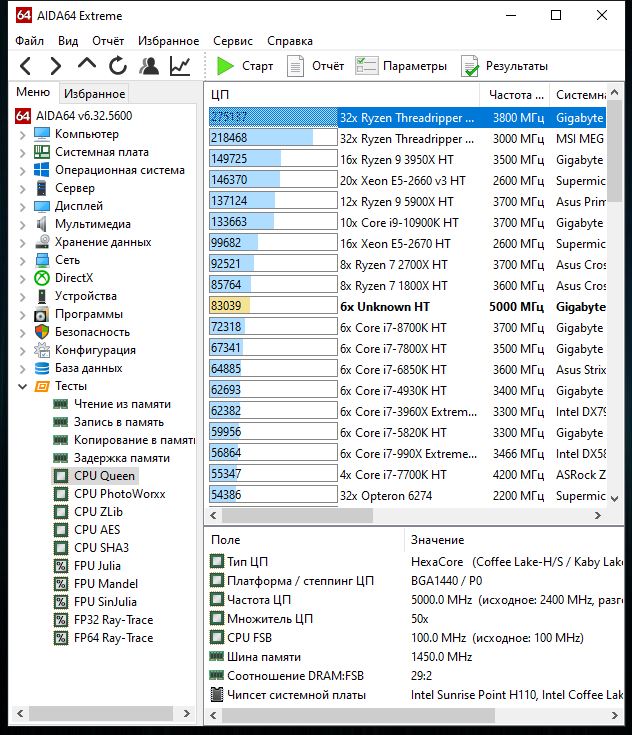Click the back navigation arrow
This screenshot has height=735, width=632.
(x=26, y=66)
